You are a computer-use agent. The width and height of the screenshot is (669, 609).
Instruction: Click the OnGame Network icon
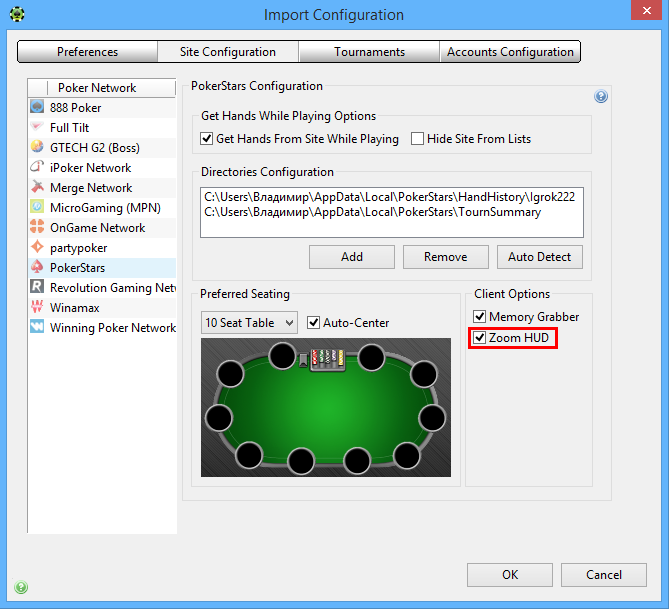click(37, 227)
